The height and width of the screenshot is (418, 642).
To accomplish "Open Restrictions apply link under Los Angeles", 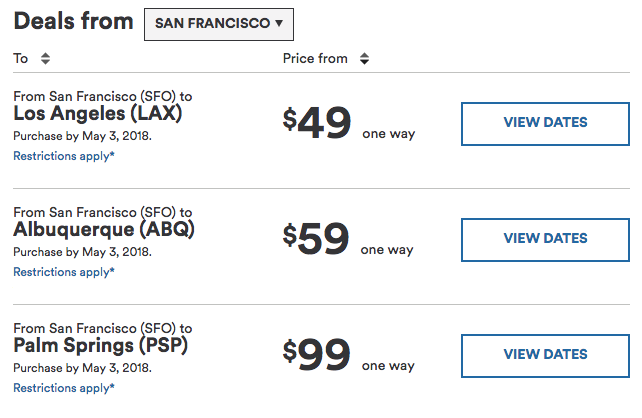I will coord(64,156).
